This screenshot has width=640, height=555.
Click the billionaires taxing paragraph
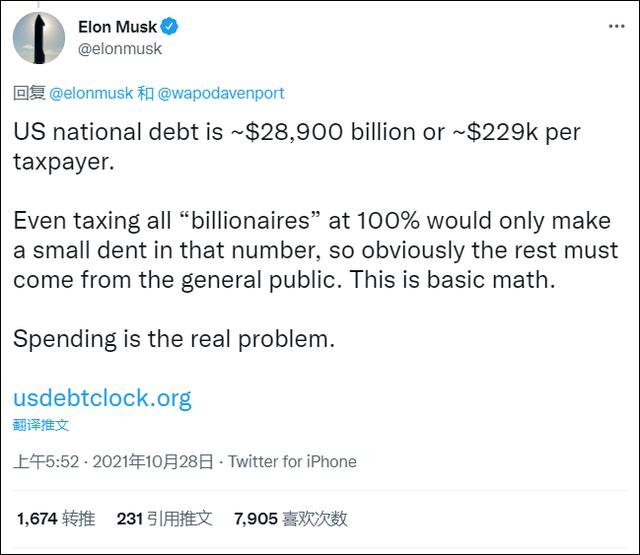(316, 251)
